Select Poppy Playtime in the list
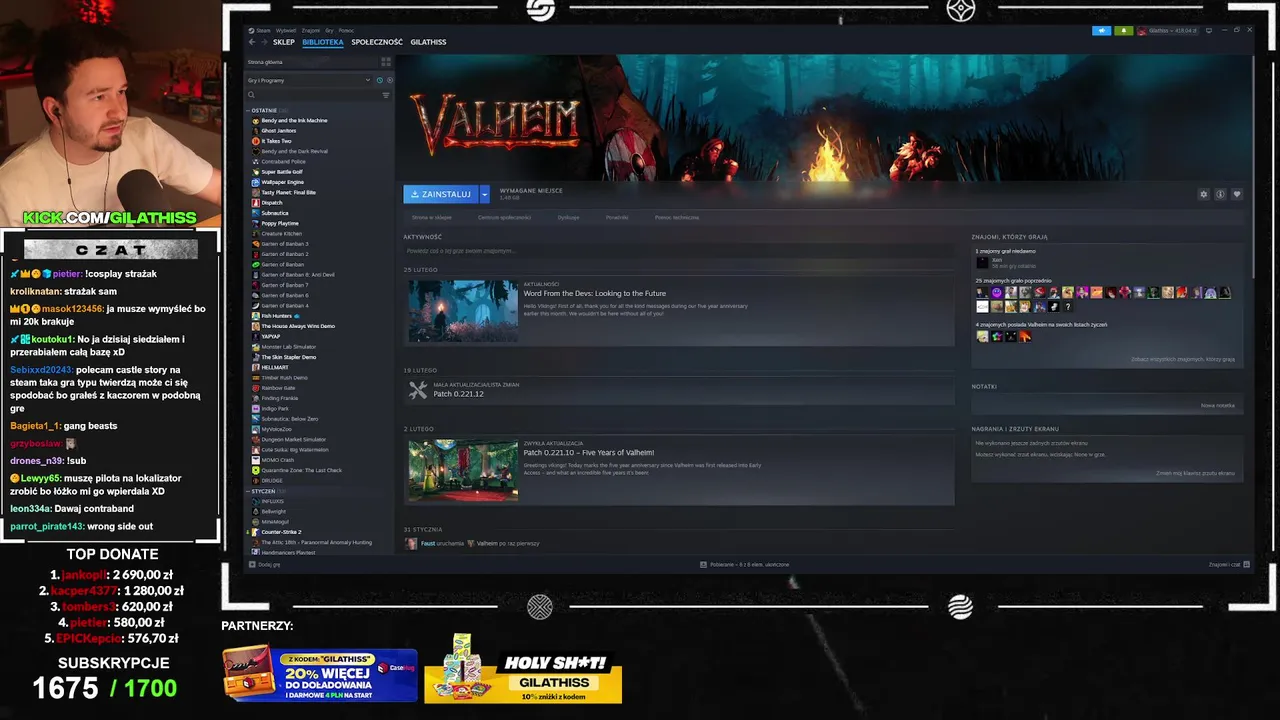The image size is (1280, 720). tap(280, 223)
